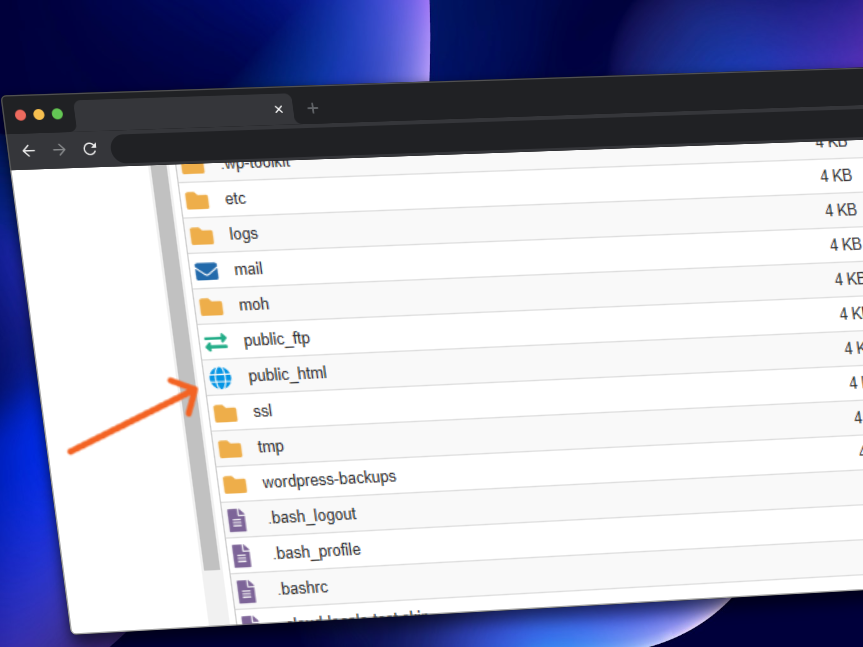Close the current browser tab
This screenshot has width=863, height=647.
point(279,109)
